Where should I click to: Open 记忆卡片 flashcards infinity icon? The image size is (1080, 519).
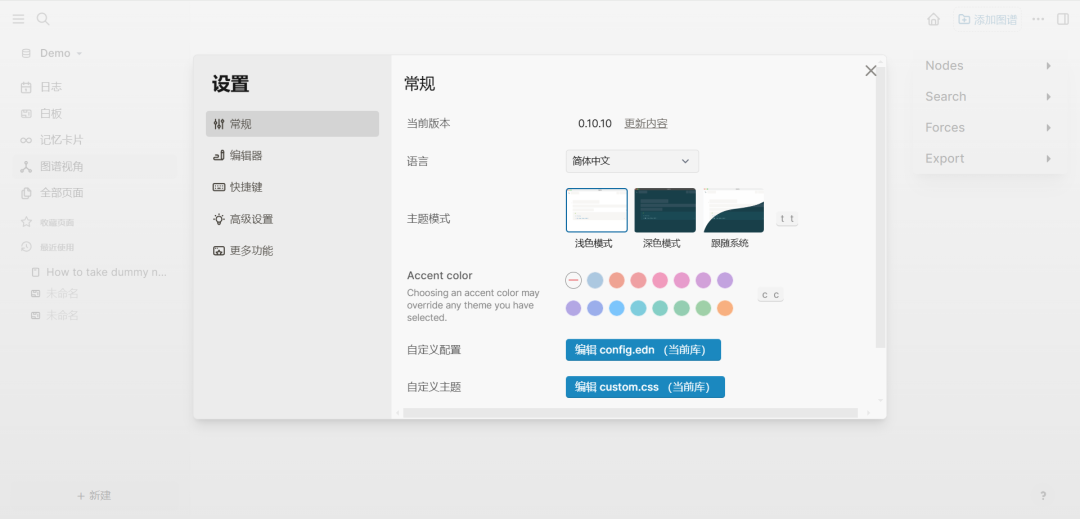click(26, 140)
